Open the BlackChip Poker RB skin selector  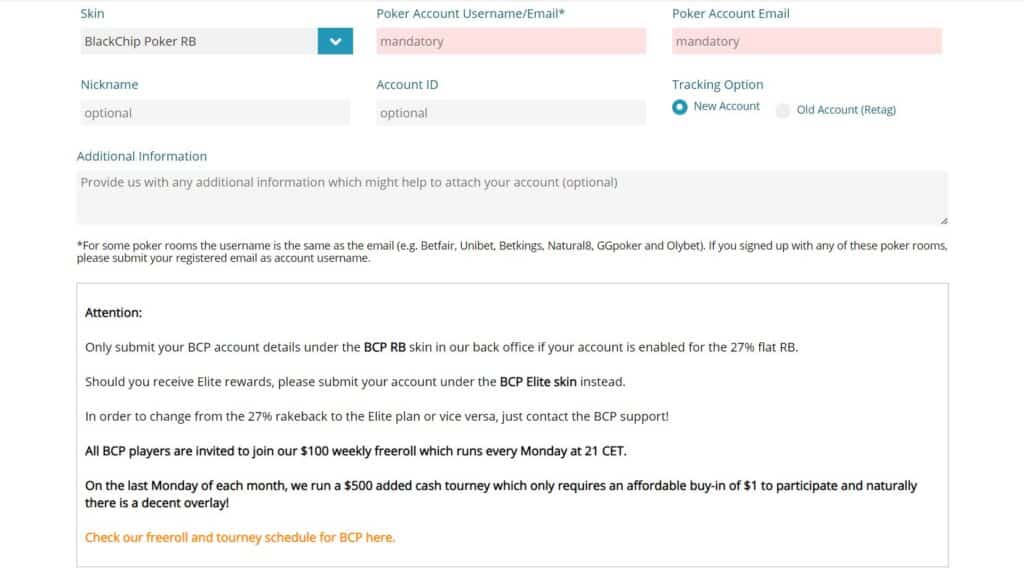point(199,41)
